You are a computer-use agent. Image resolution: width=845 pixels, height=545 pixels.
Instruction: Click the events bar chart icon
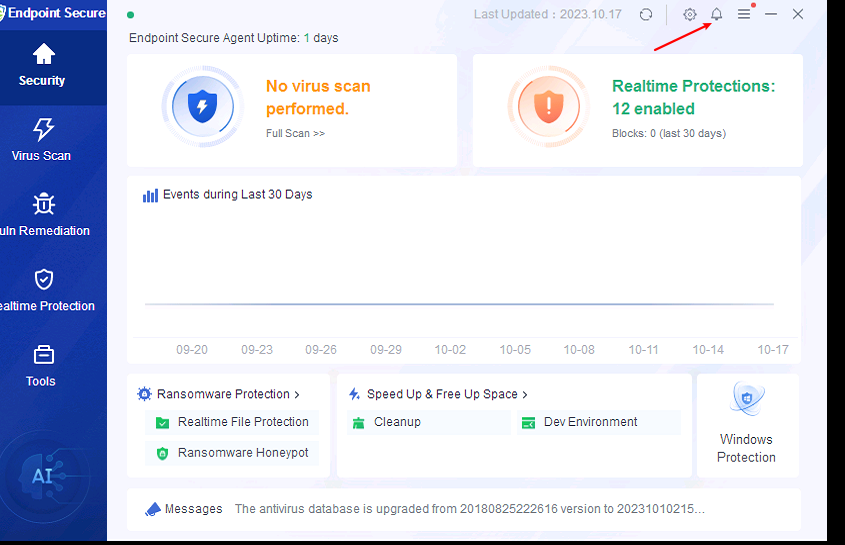coord(150,195)
